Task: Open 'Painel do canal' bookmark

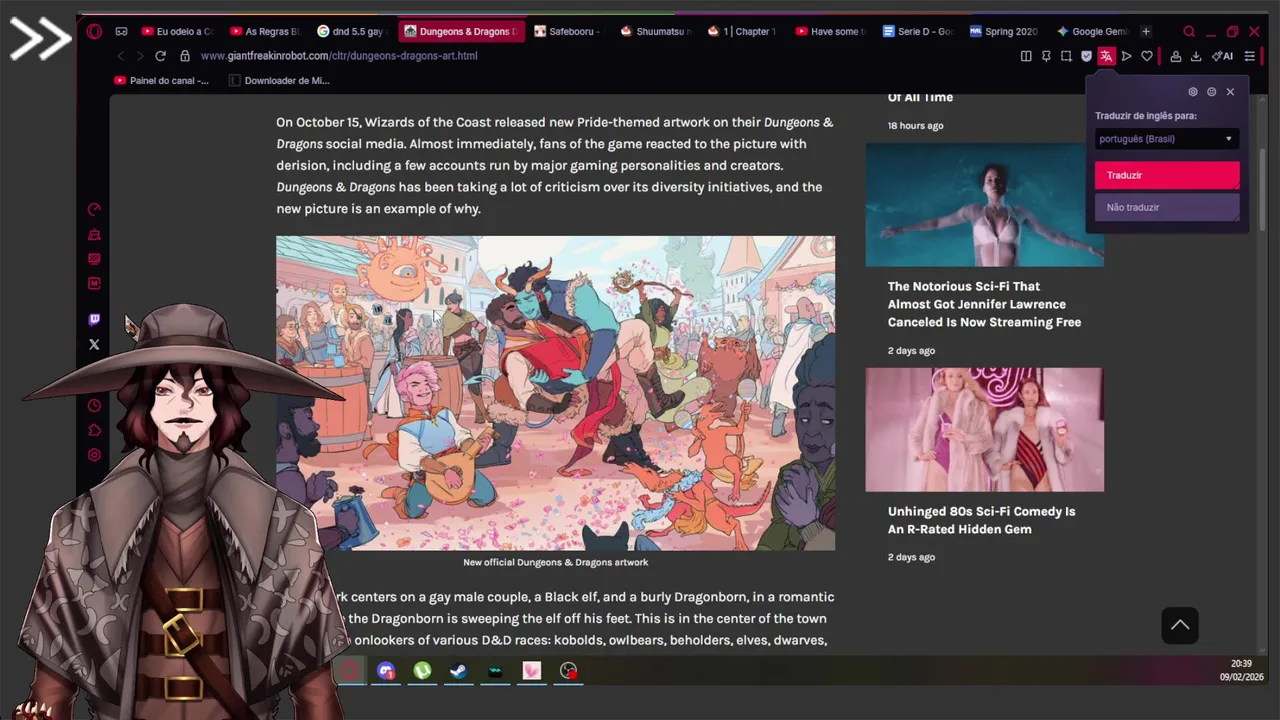Action: [x=161, y=81]
